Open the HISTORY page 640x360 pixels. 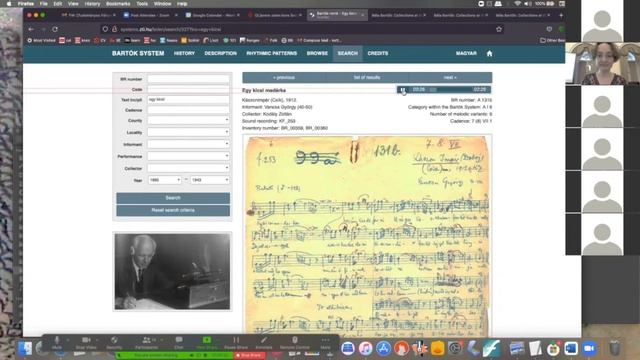pos(184,53)
